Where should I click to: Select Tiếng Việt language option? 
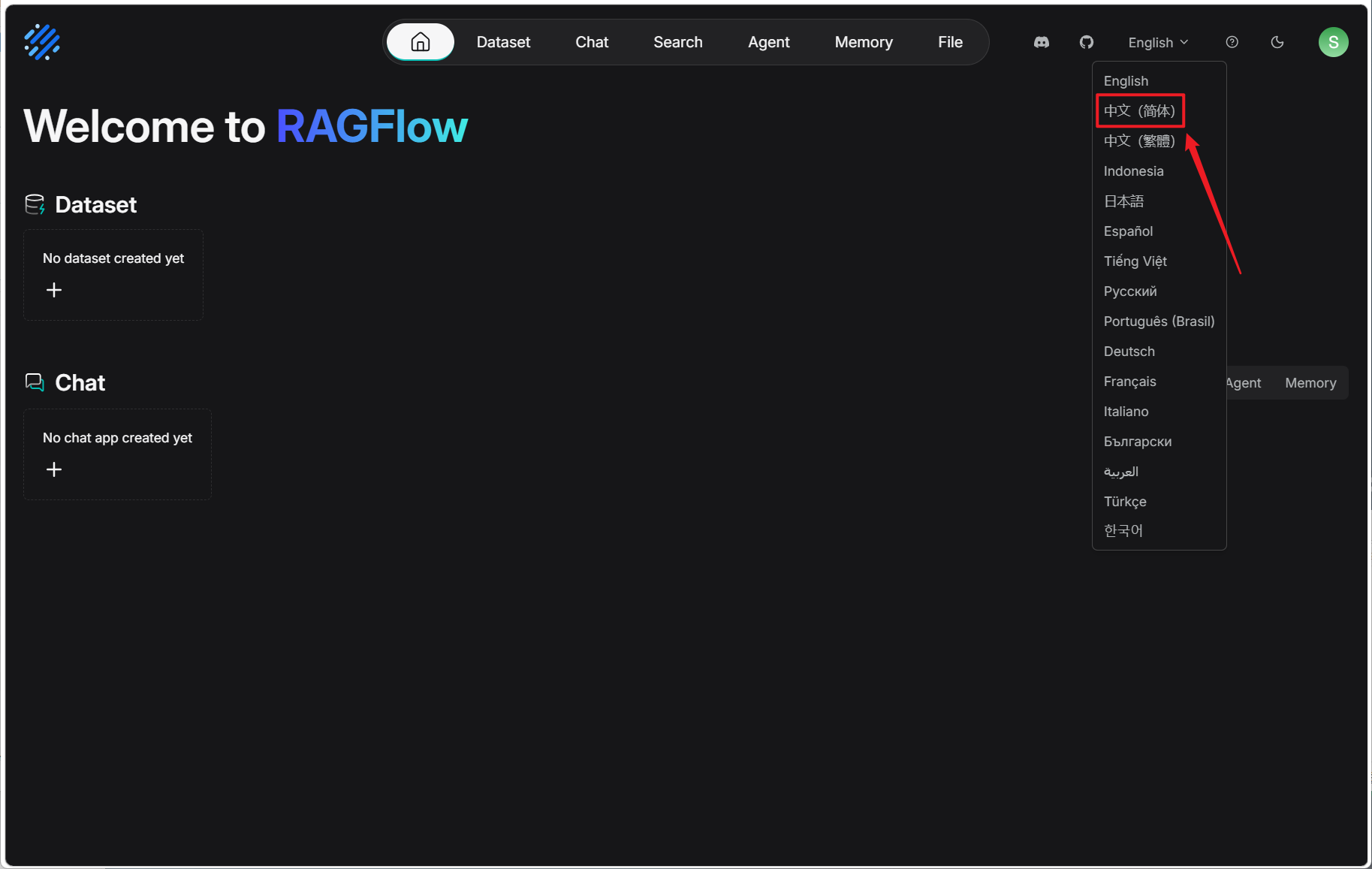pyautogui.click(x=1159, y=261)
